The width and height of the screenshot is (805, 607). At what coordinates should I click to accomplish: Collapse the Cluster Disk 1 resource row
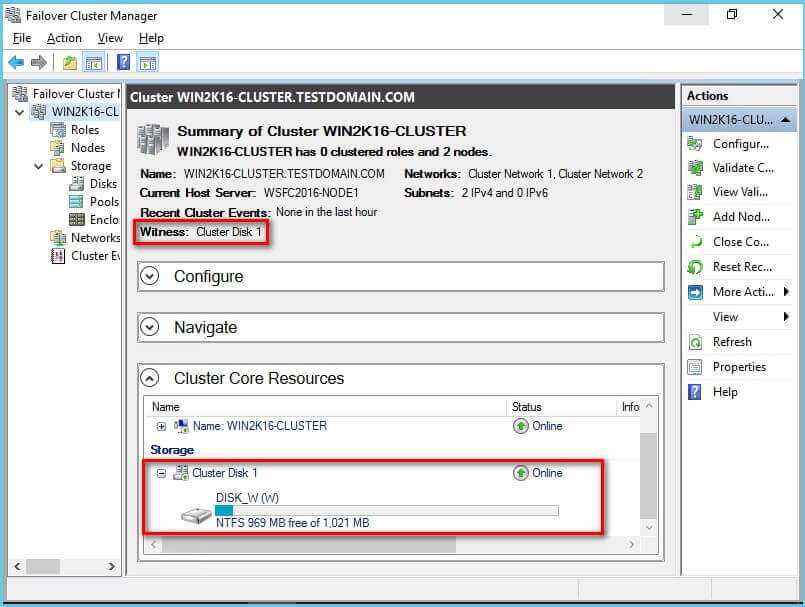click(161, 473)
